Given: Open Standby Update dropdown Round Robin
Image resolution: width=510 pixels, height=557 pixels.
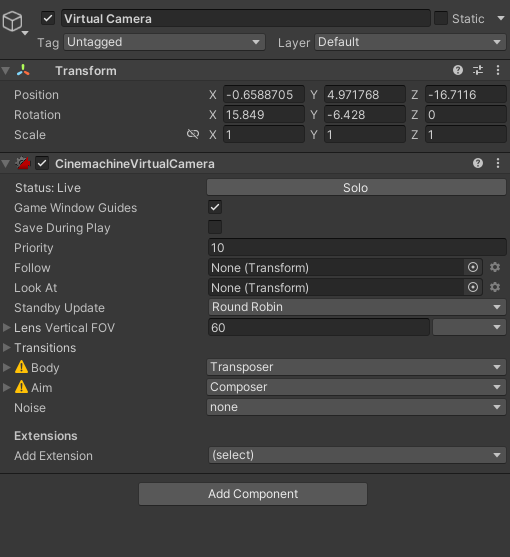Looking at the screenshot, I should click(x=357, y=307).
